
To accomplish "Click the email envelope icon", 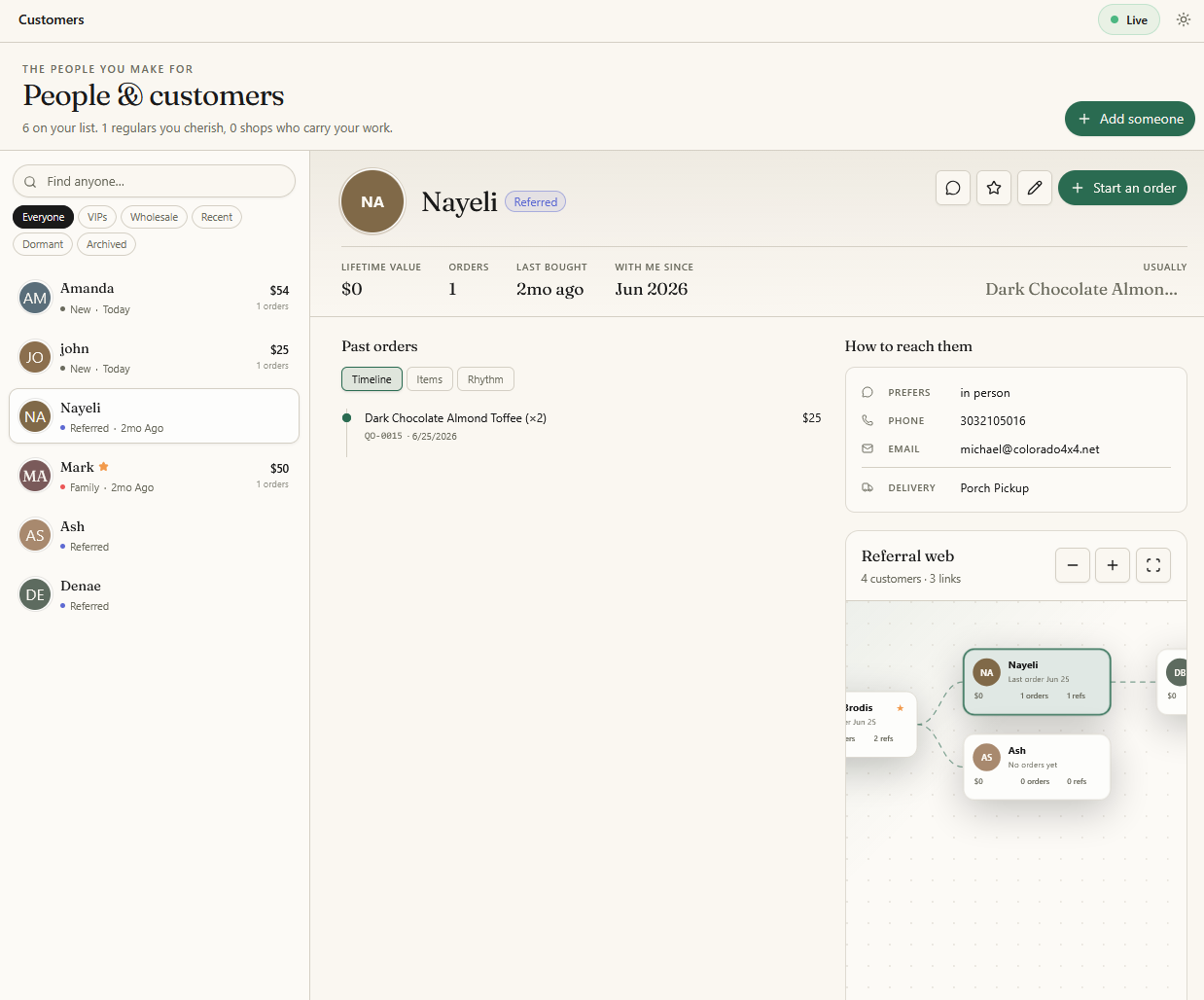I will click(x=868, y=448).
